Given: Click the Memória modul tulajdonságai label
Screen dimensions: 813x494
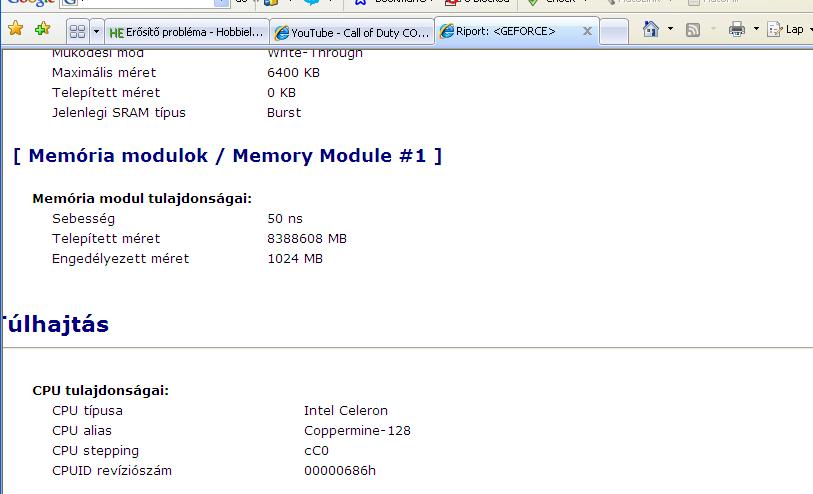Looking at the screenshot, I should (142, 199).
